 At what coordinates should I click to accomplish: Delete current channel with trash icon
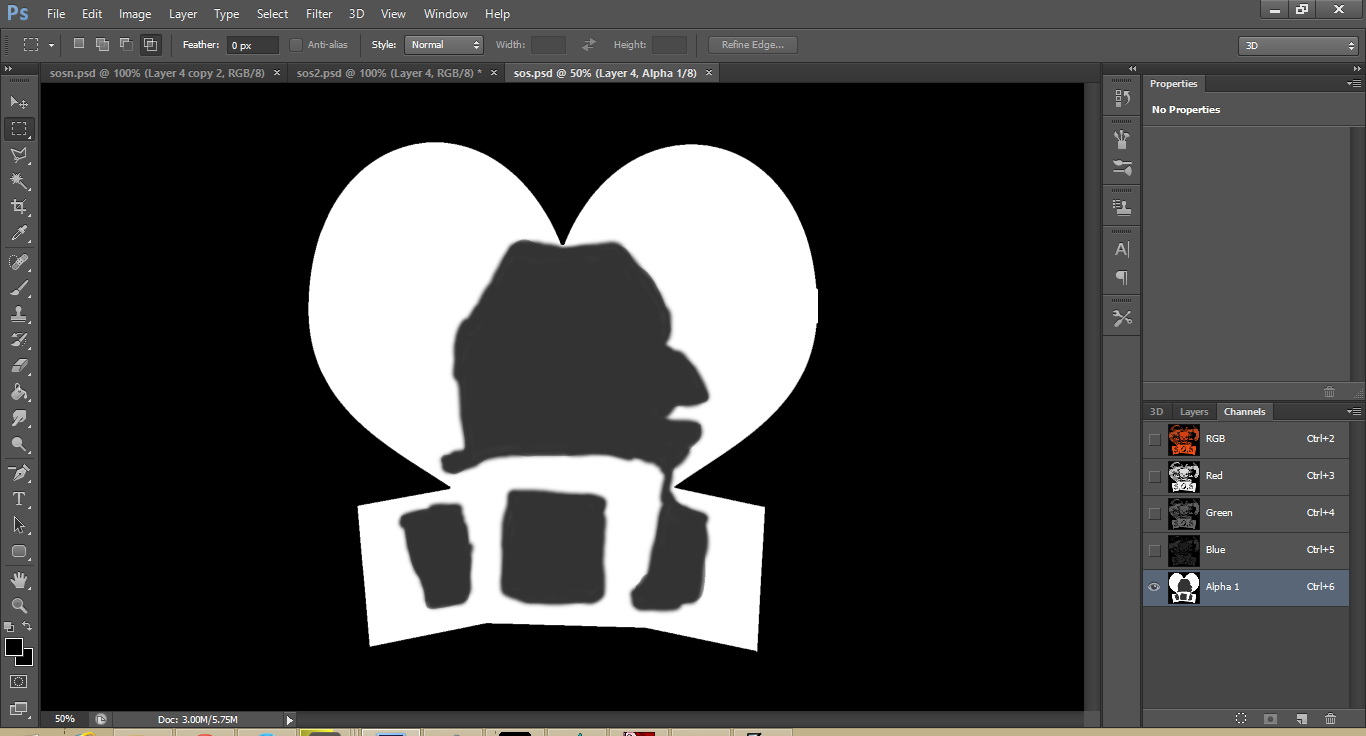(1330, 719)
